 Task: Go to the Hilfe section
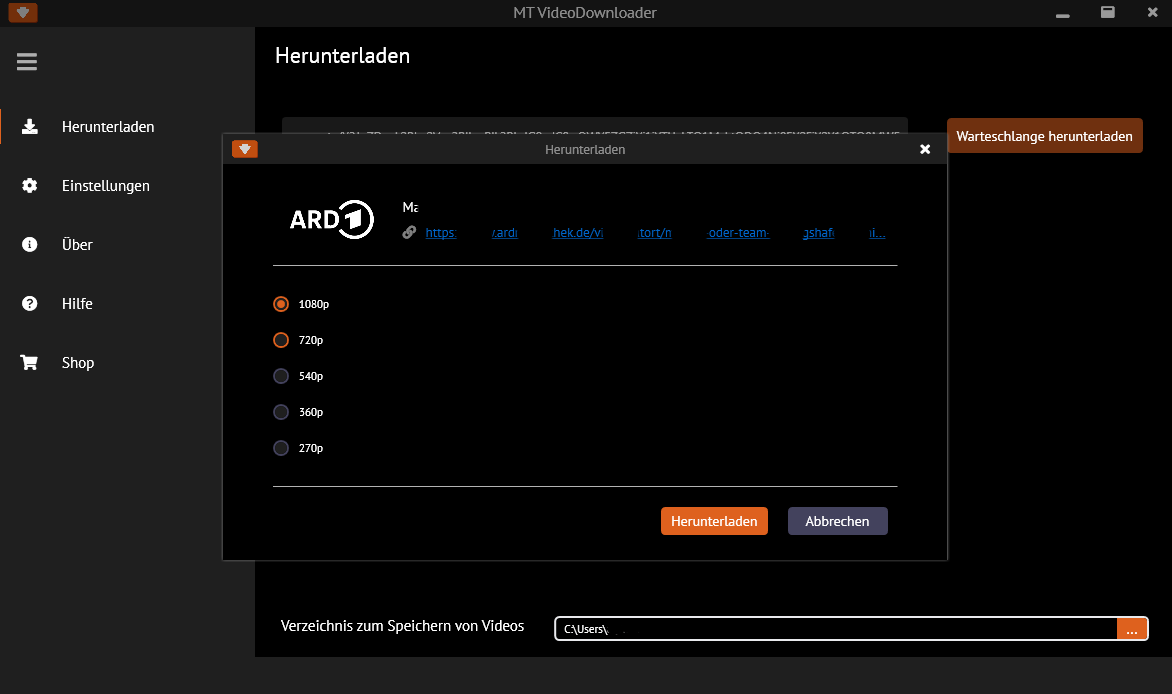click(77, 303)
